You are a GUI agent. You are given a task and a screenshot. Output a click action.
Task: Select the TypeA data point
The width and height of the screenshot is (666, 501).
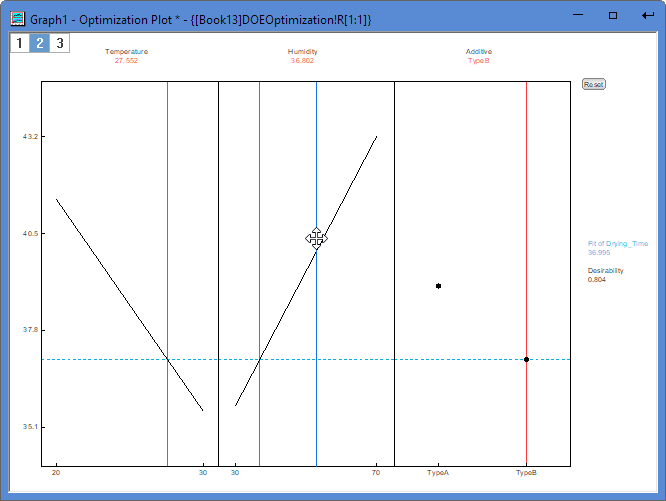438,286
